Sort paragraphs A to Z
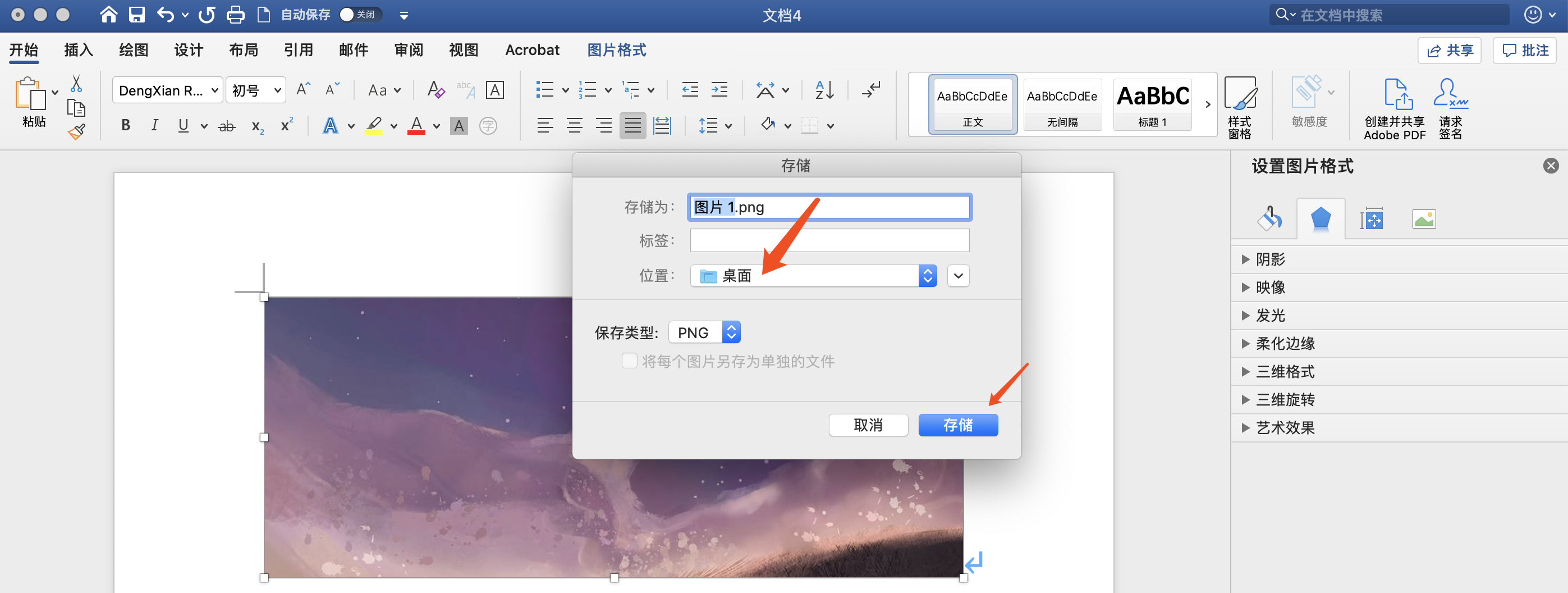This screenshot has width=1568, height=593. click(x=824, y=90)
